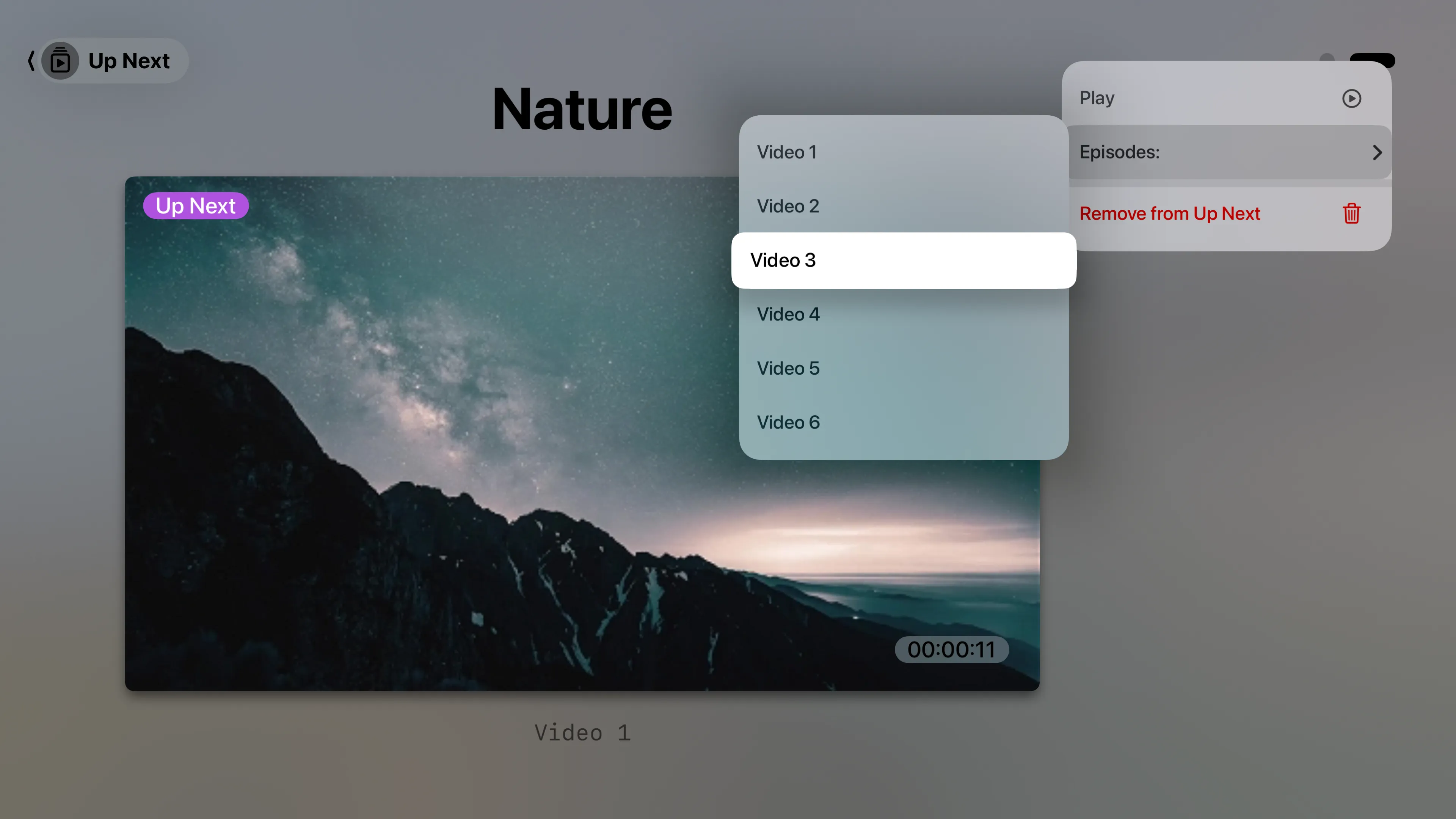This screenshot has width=1456, height=819.
Task: Click the Video 1 caption below thumbnail
Action: (x=582, y=733)
